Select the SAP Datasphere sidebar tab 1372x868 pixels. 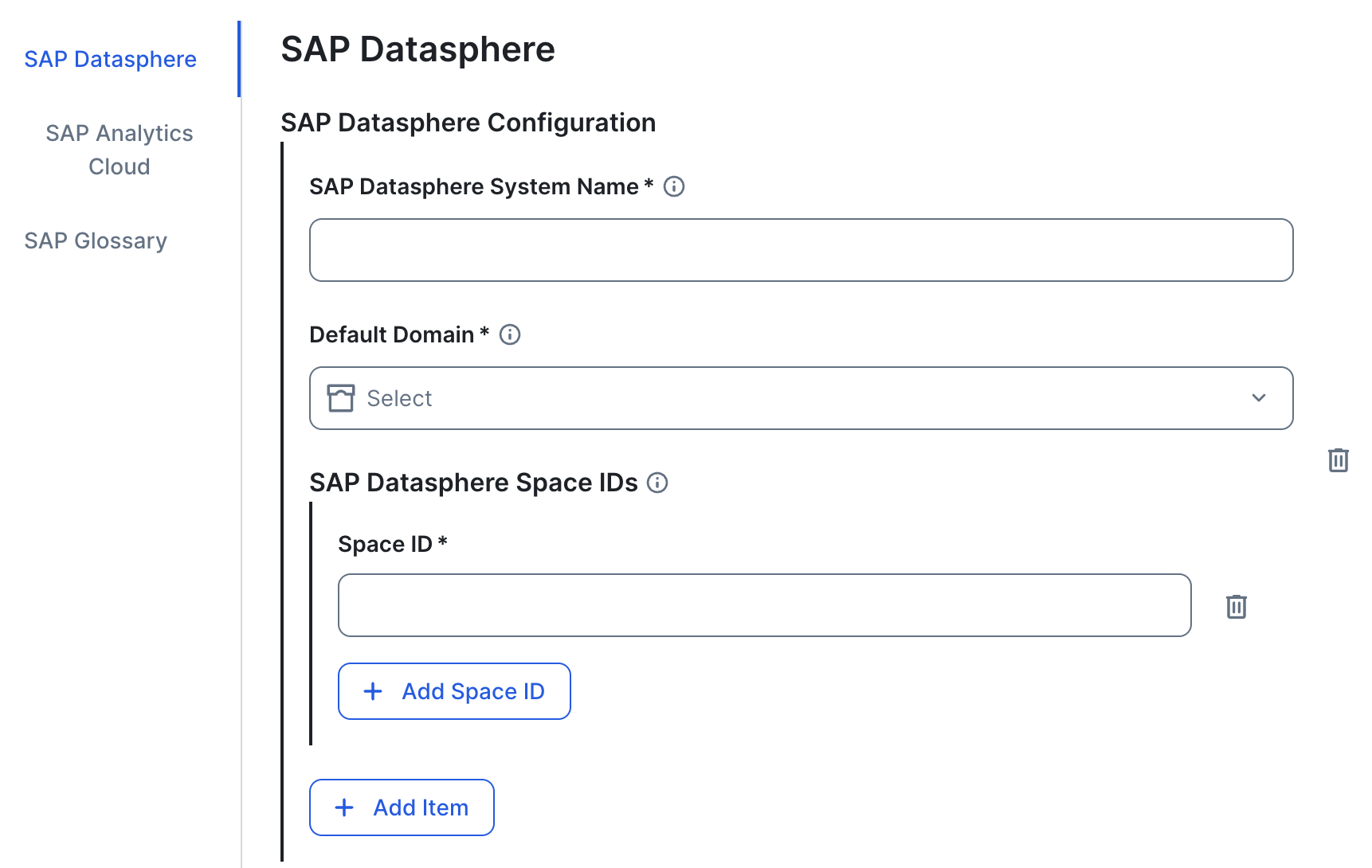coord(110,59)
